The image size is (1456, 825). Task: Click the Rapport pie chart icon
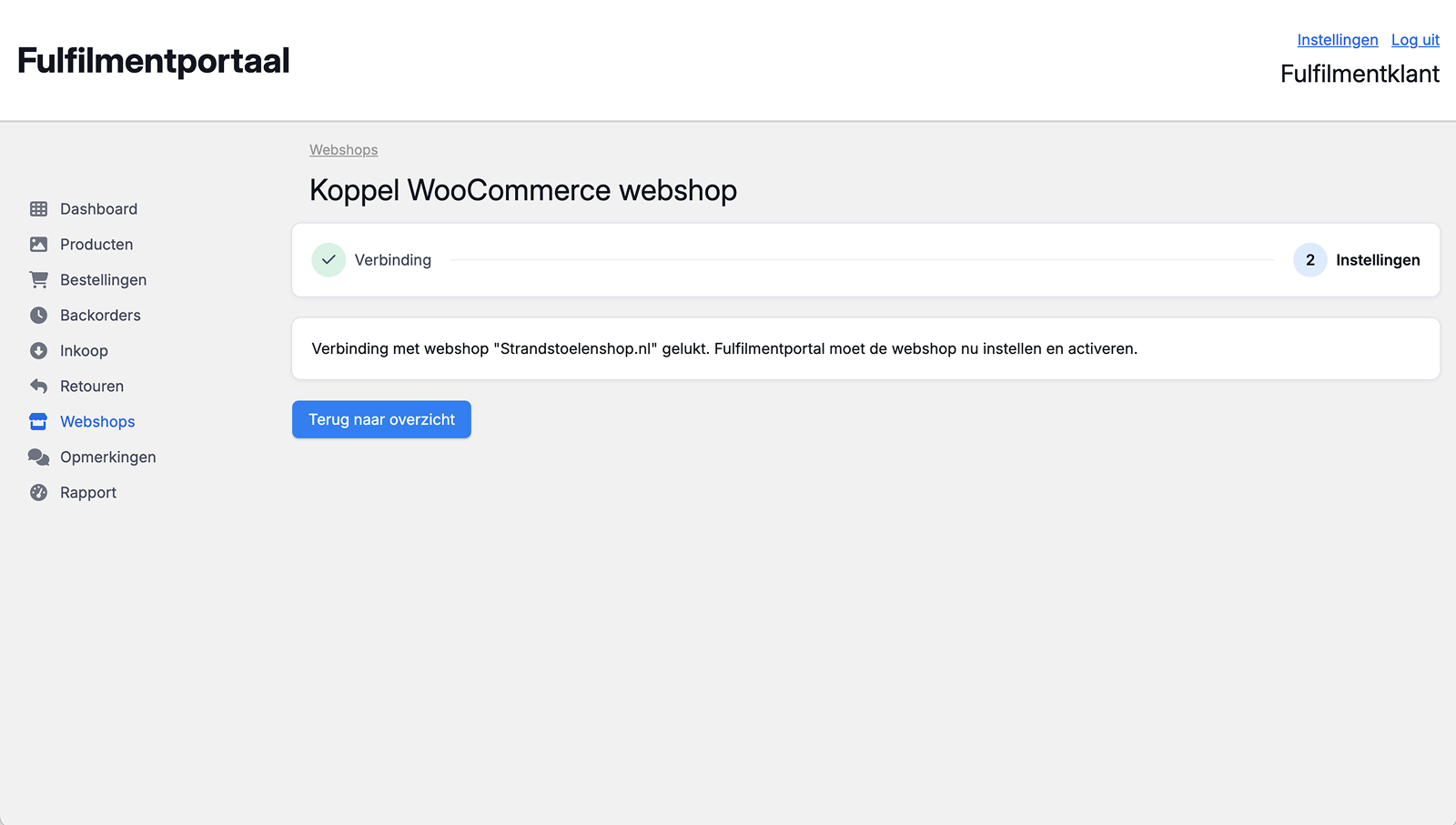coord(38,492)
